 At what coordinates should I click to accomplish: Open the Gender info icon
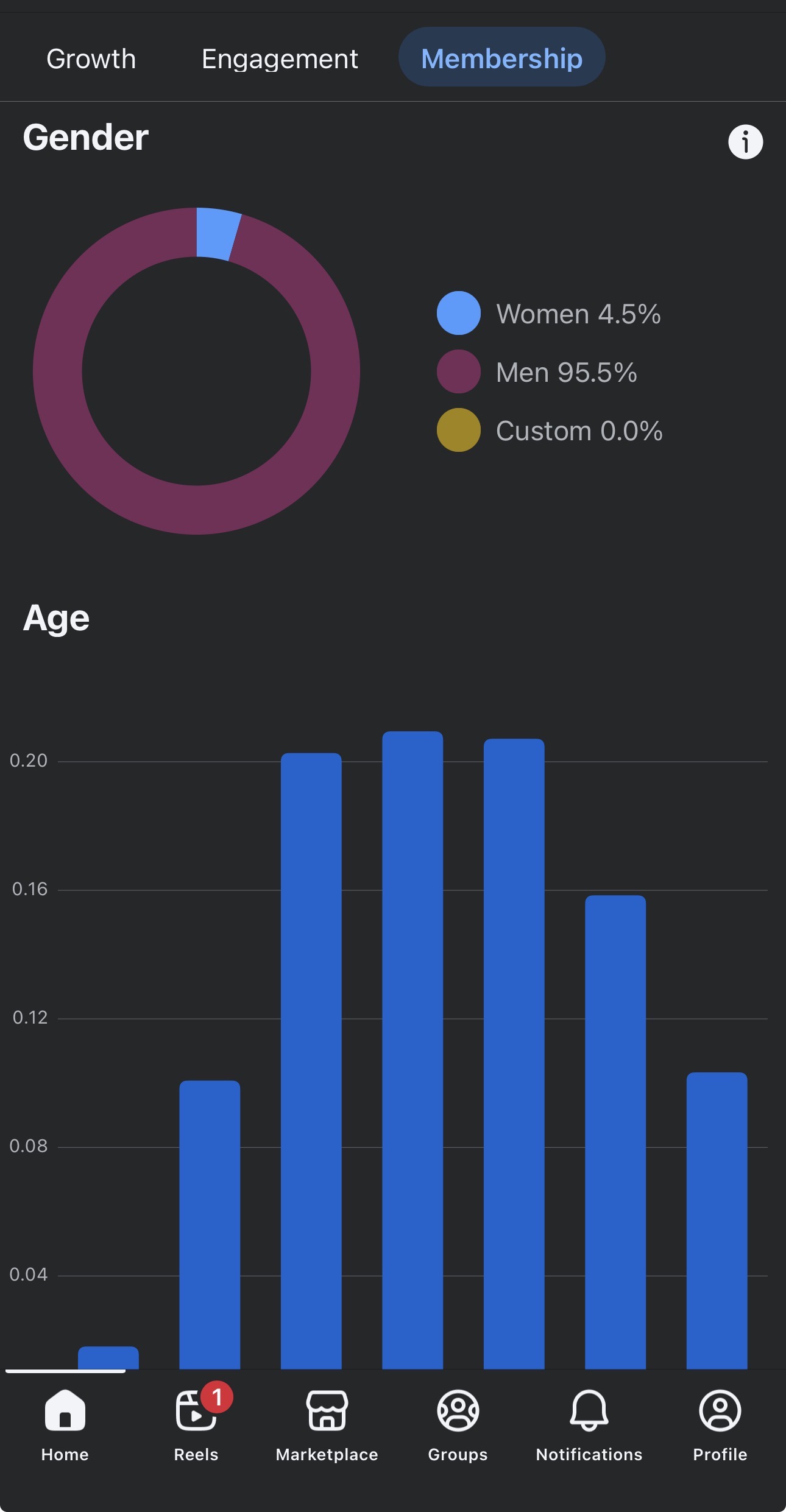coord(745,142)
